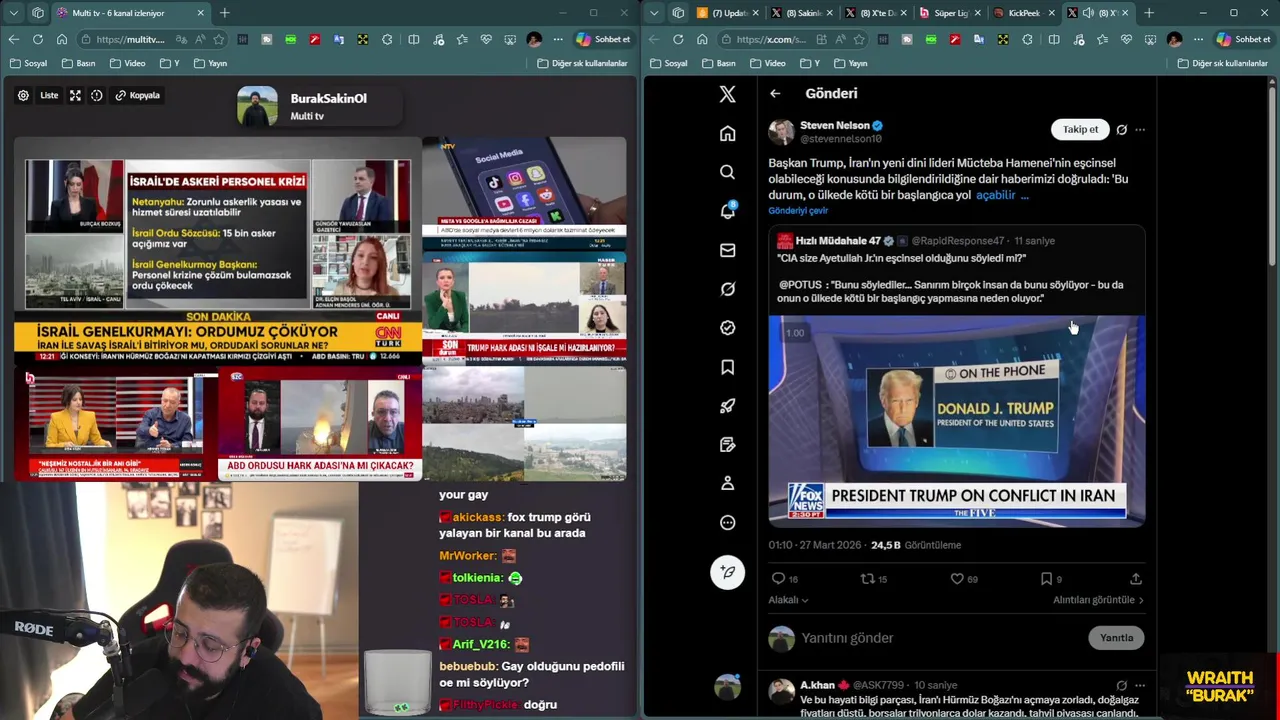Open Steven Nelson profile avatar

tap(781, 132)
